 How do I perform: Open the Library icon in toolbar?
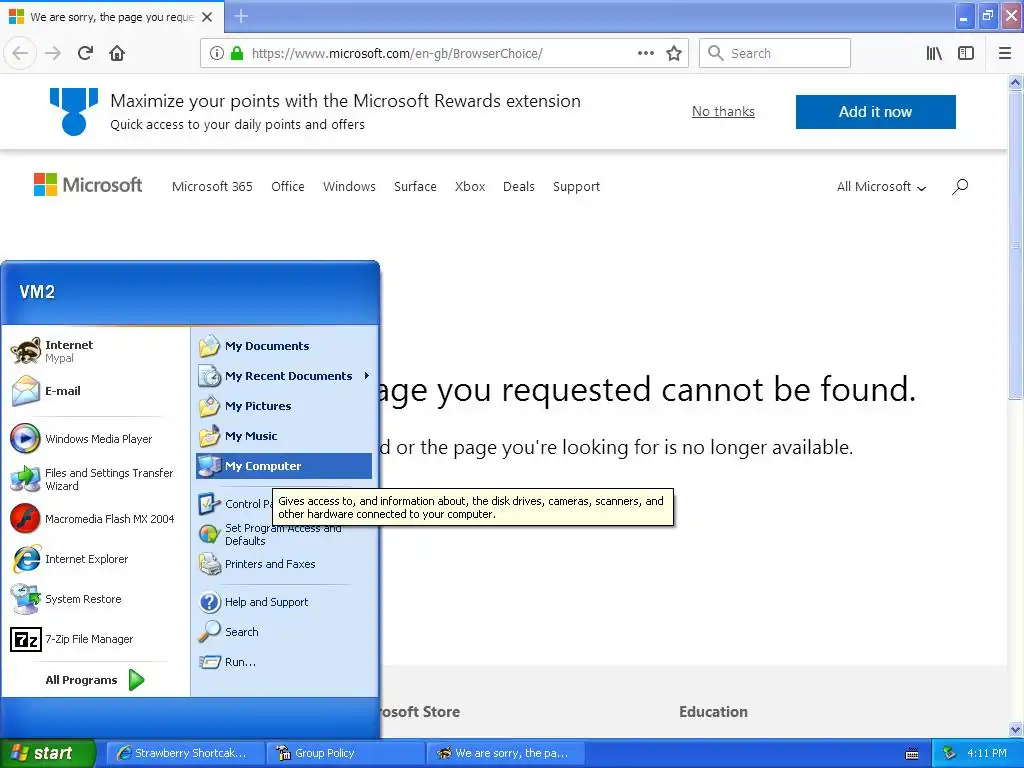pyautogui.click(x=934, y=53)
